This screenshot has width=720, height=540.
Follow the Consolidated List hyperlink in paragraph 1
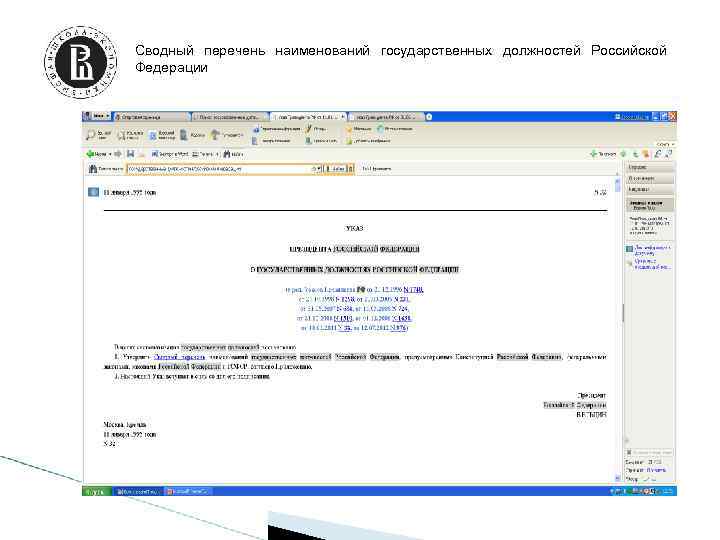pyautogui.click(x=179, y=357)
